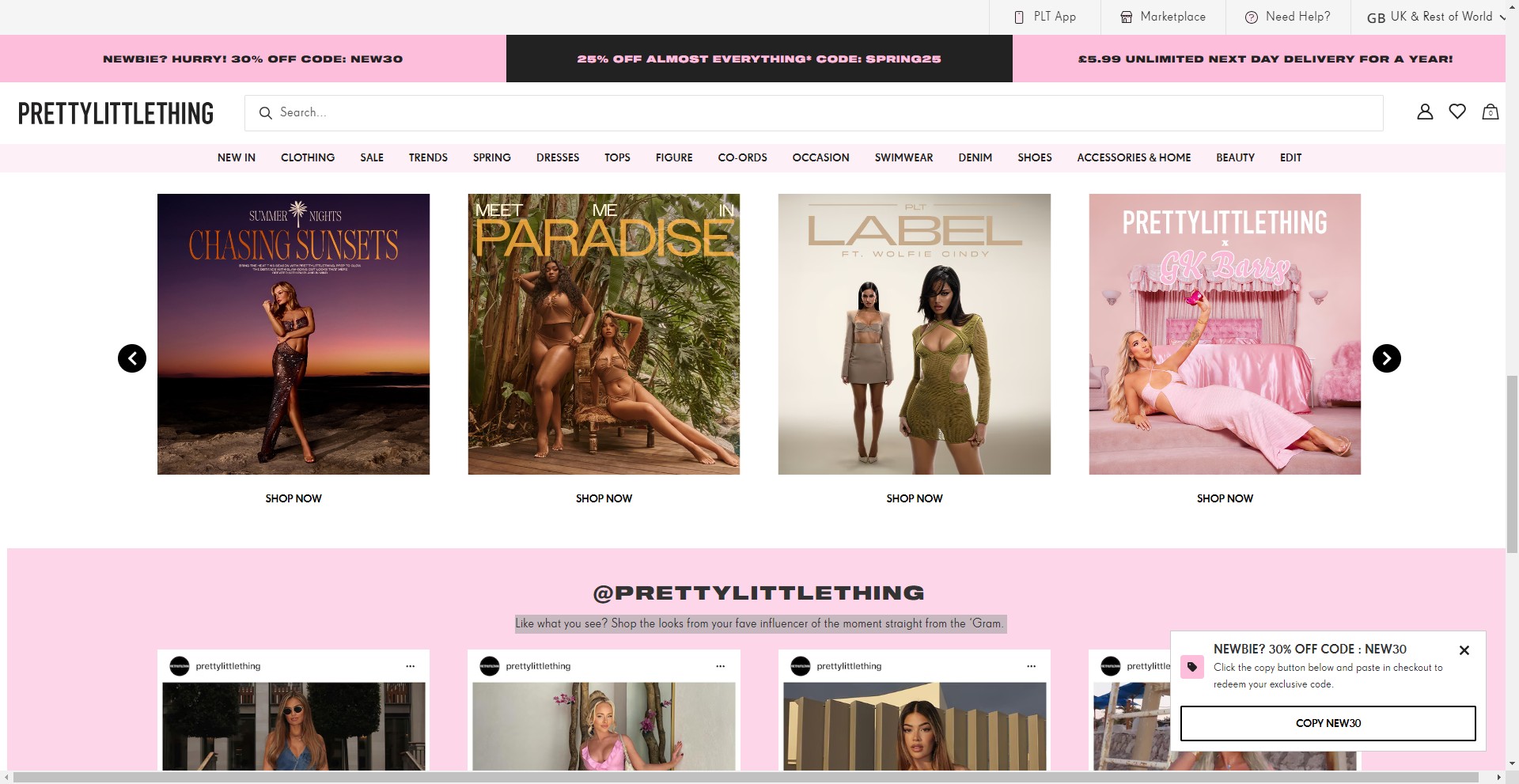The image size is (1519, 784).
Task: Click the Marketplace link
Action: (1163, 17)
